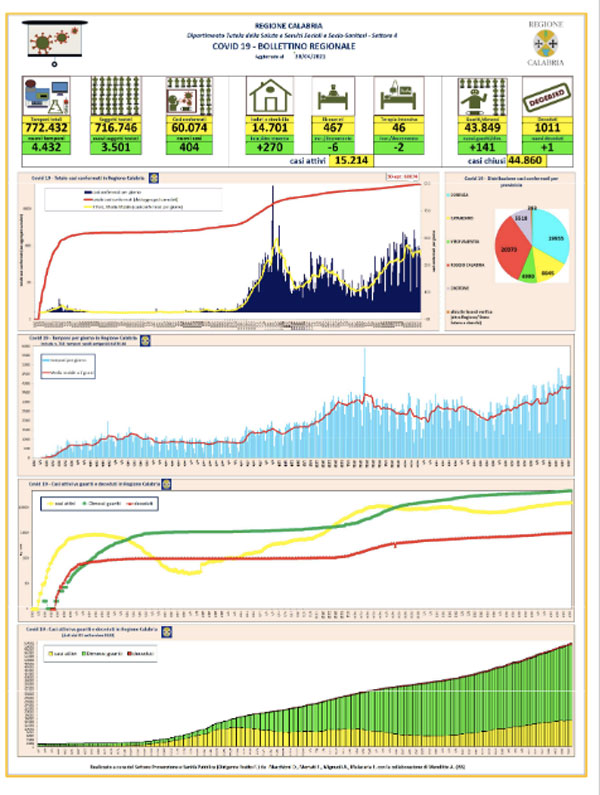600x795 pixels.
Task: Click the red-boxed value label atop cases chart
Action: pos(402,177)
